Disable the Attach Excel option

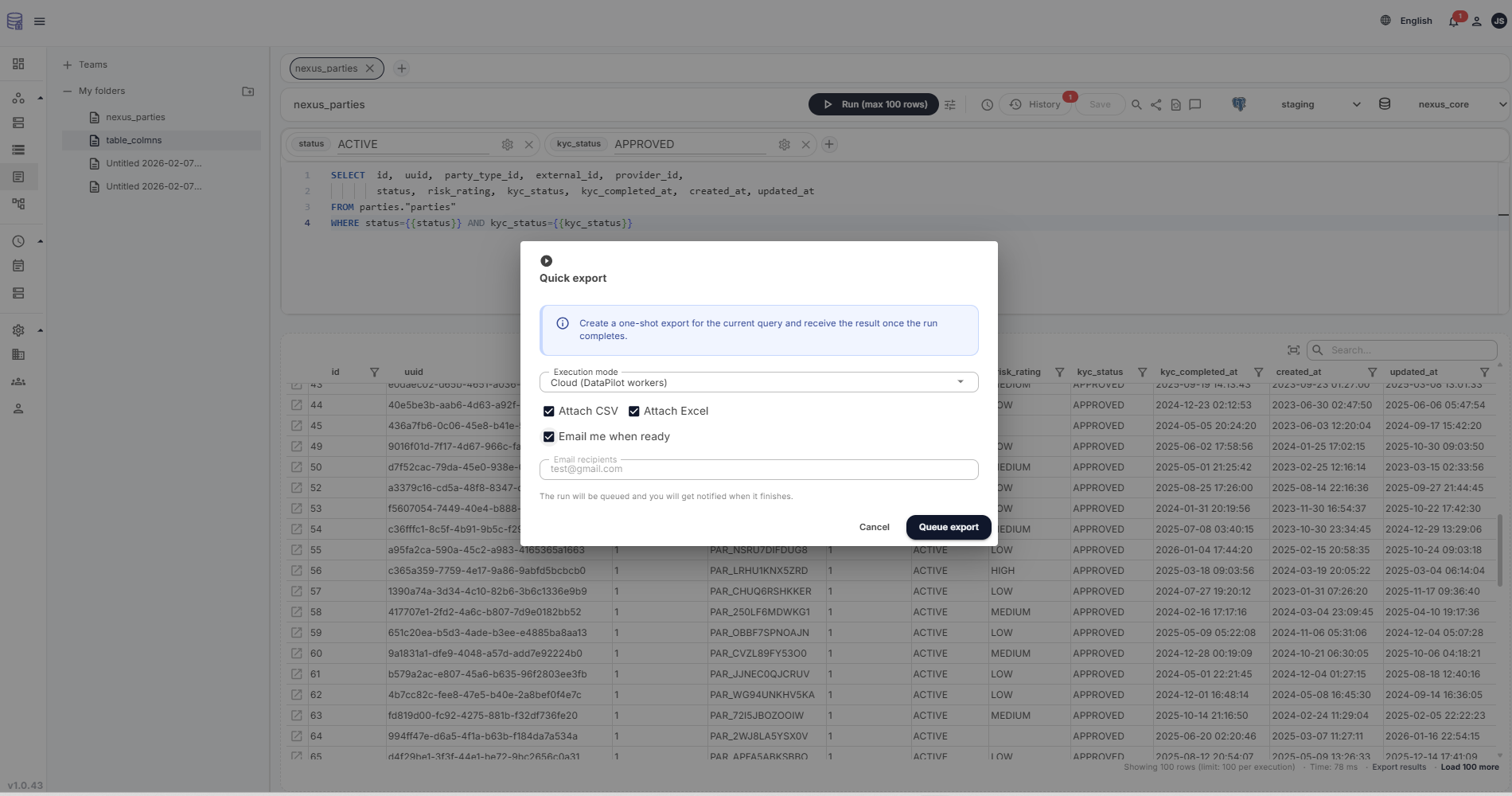pos(634,411)
